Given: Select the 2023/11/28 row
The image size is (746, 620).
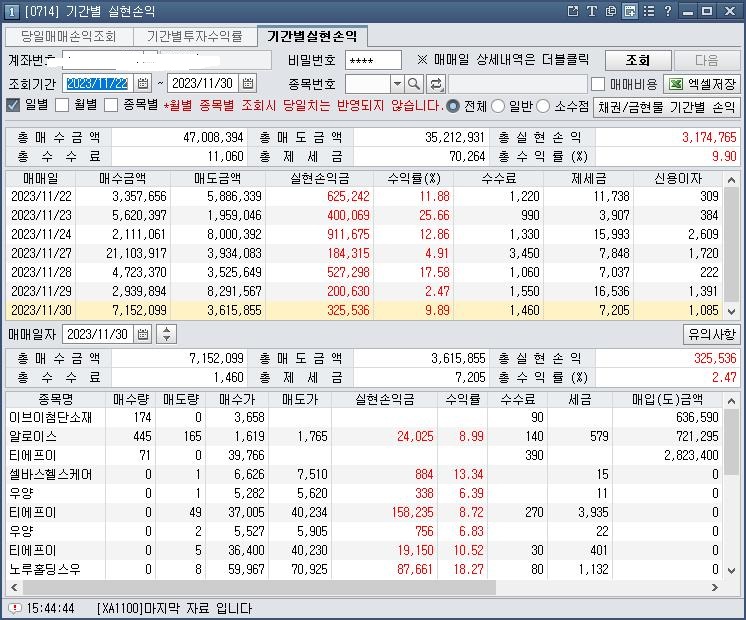Looking at the screenshot, I should [365, 272].
